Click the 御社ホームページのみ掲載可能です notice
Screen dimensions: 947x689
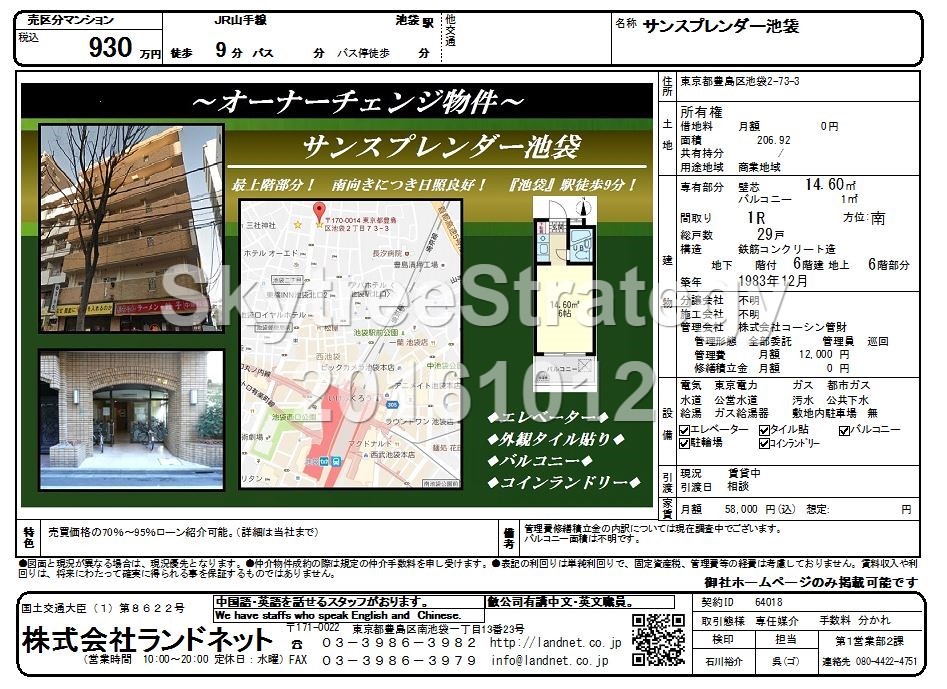click(811, 582)
